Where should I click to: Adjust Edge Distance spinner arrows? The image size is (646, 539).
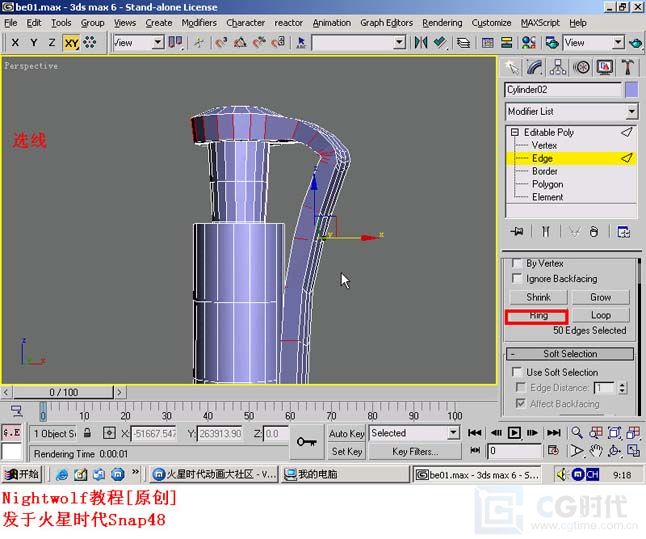623,388
